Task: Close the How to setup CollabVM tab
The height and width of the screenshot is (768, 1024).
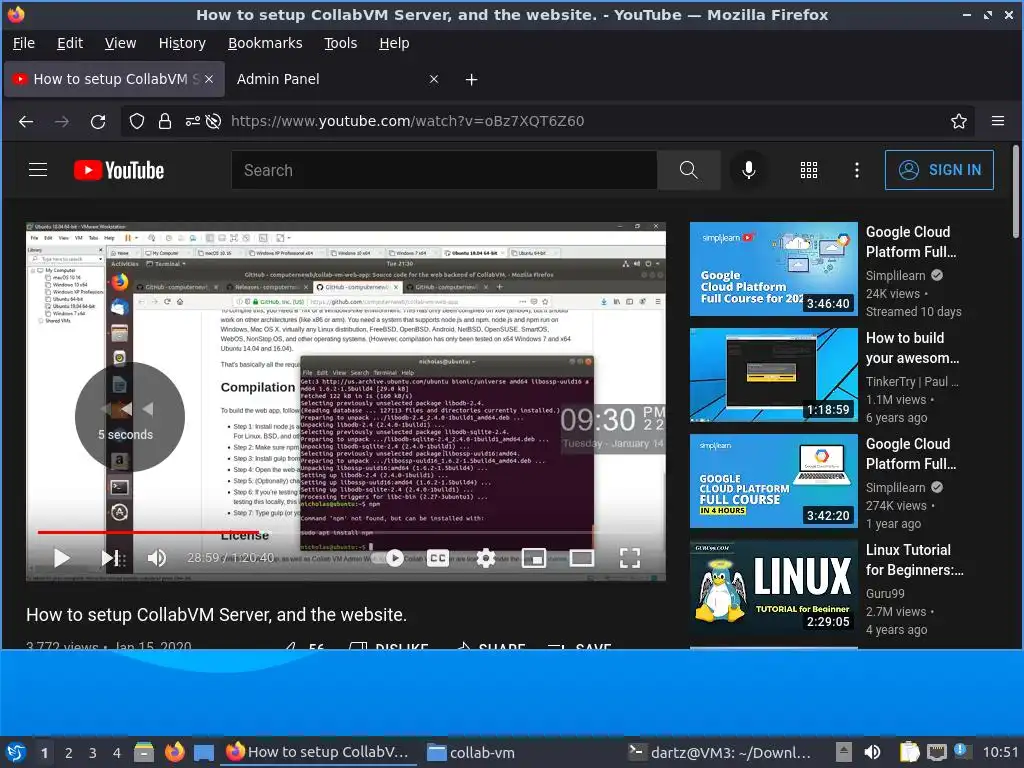Action: pos(209,79)
